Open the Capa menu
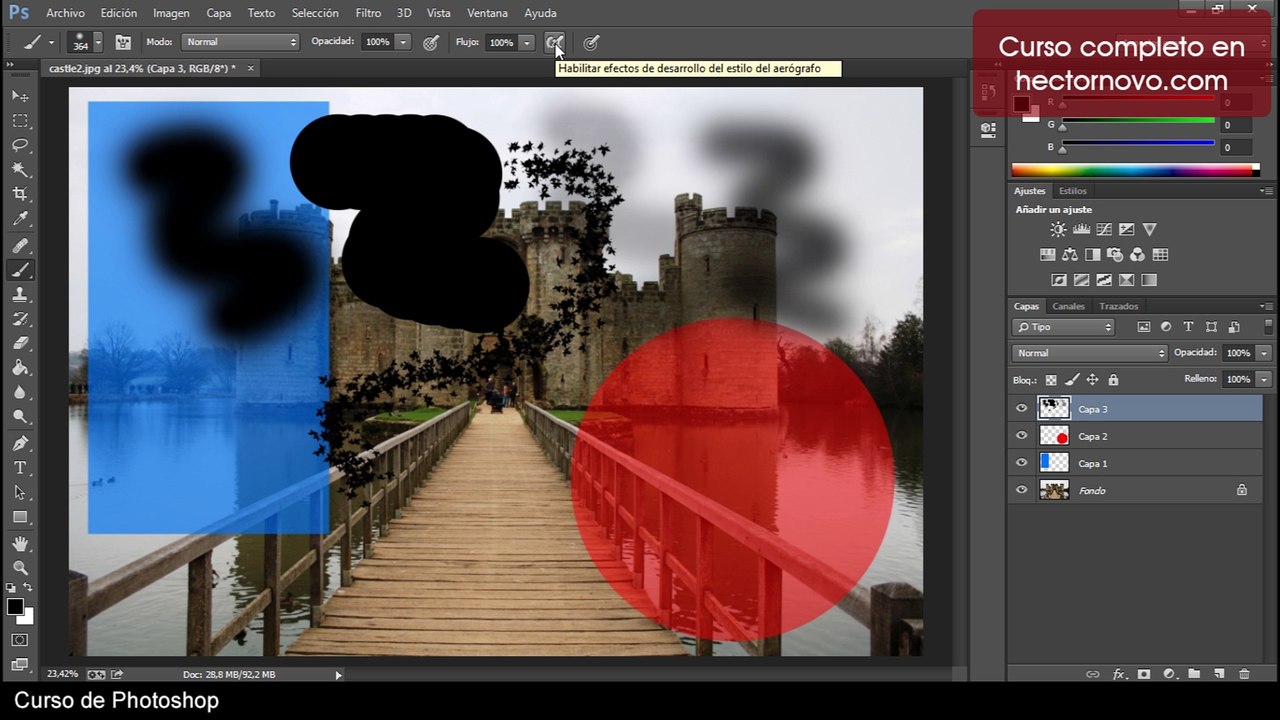Image resolution: width=1280 pixels, height=720 pixels. pos(219,13)
